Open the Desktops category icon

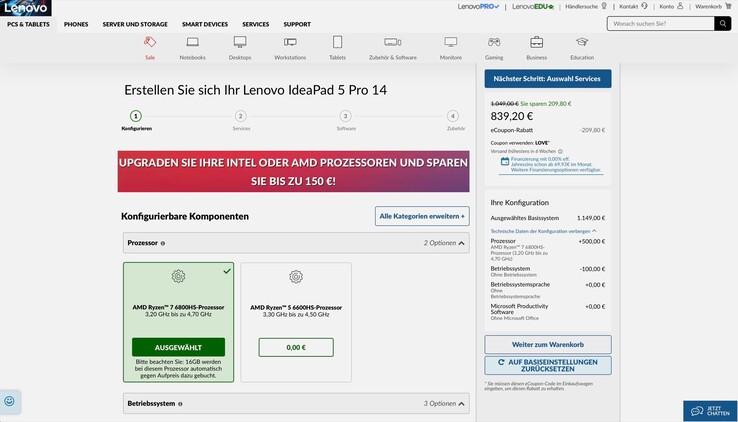coord(240,42)
